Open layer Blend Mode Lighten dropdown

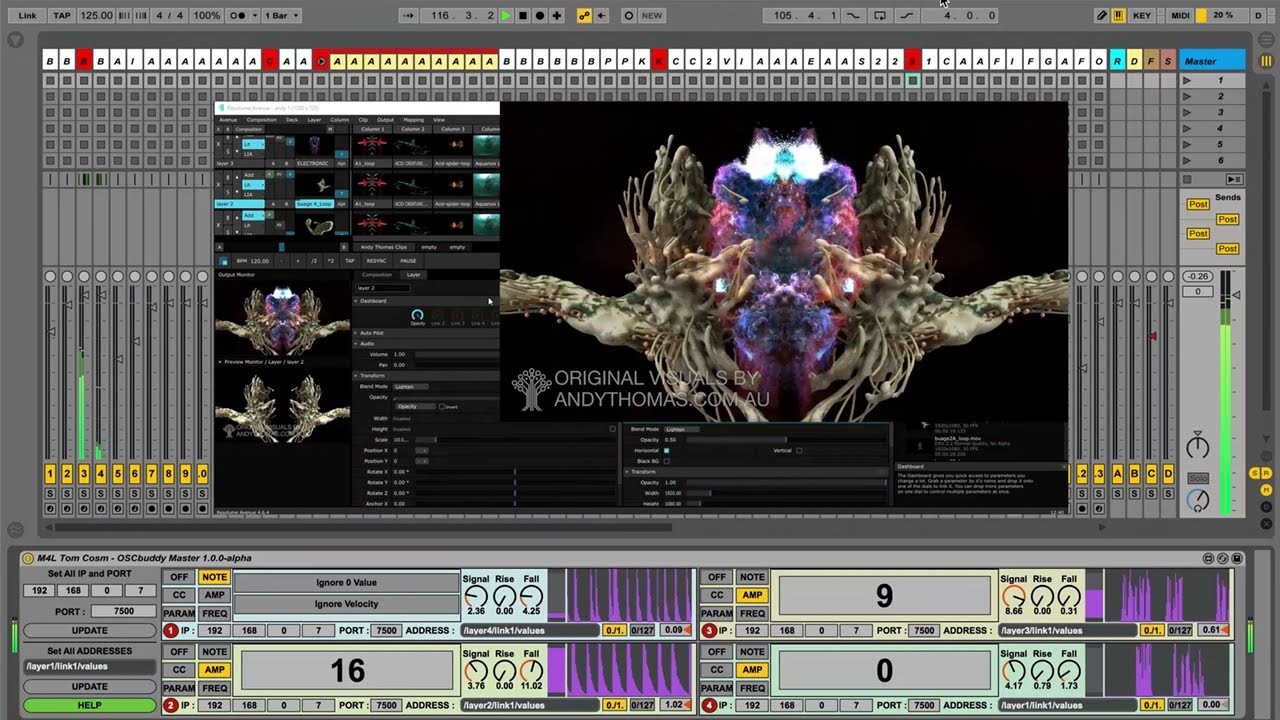coord(410,386)
